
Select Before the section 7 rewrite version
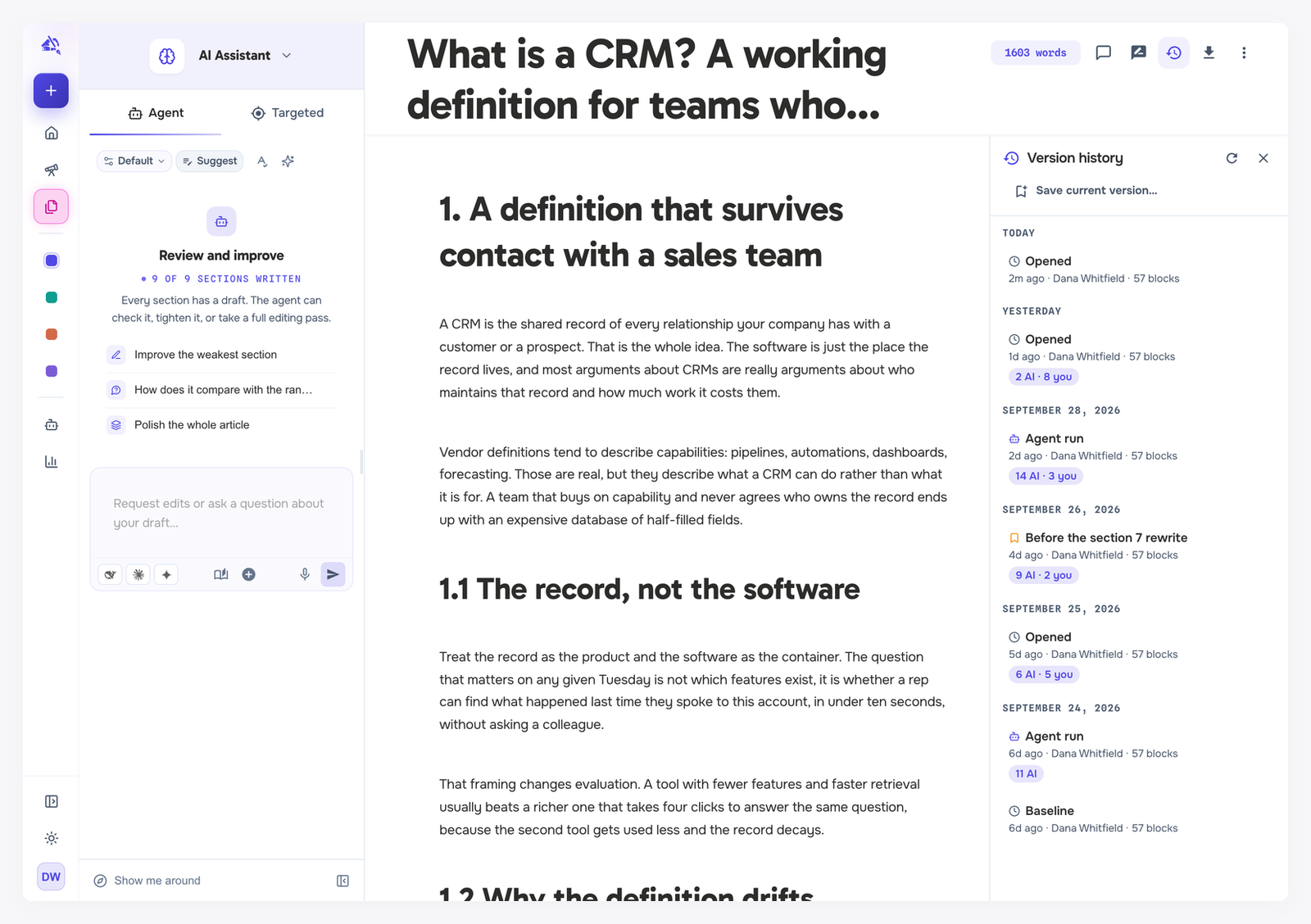tap(1139, 556)
